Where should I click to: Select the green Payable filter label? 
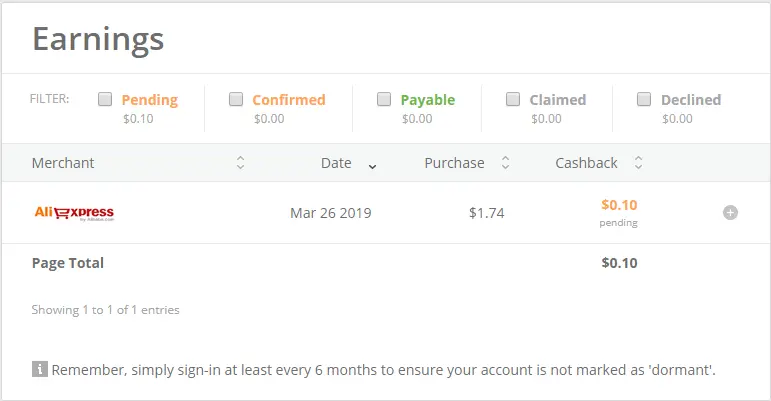428,100
